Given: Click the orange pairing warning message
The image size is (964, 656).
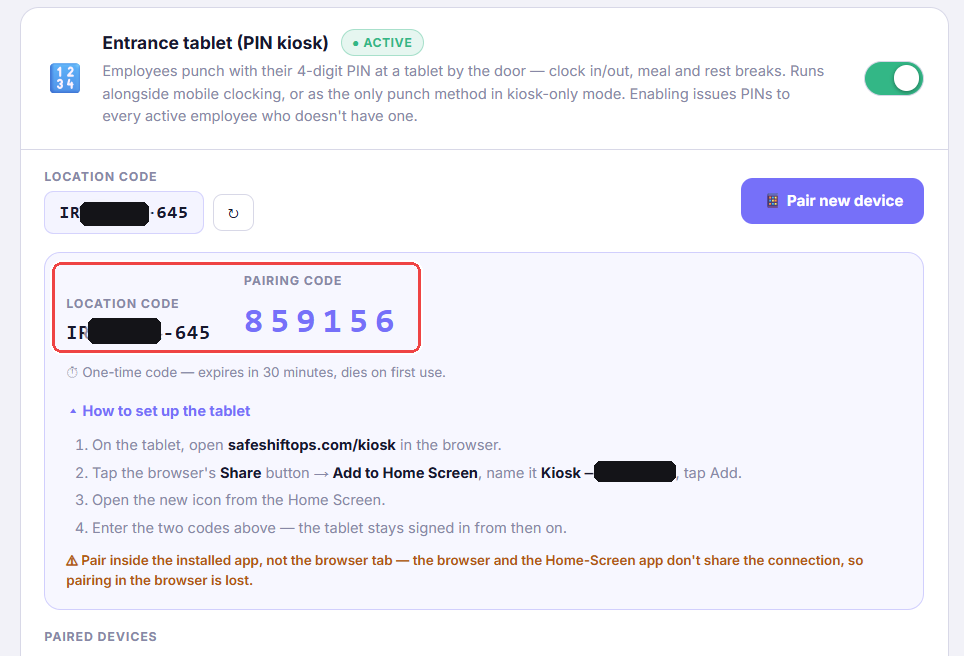Looking at the screenshot, I should pyautogui.click(x=464, y=571).
